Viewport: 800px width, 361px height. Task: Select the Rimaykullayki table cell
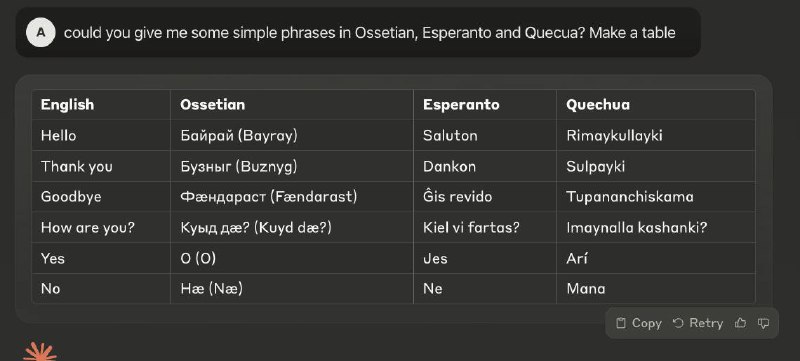point(656,136)
